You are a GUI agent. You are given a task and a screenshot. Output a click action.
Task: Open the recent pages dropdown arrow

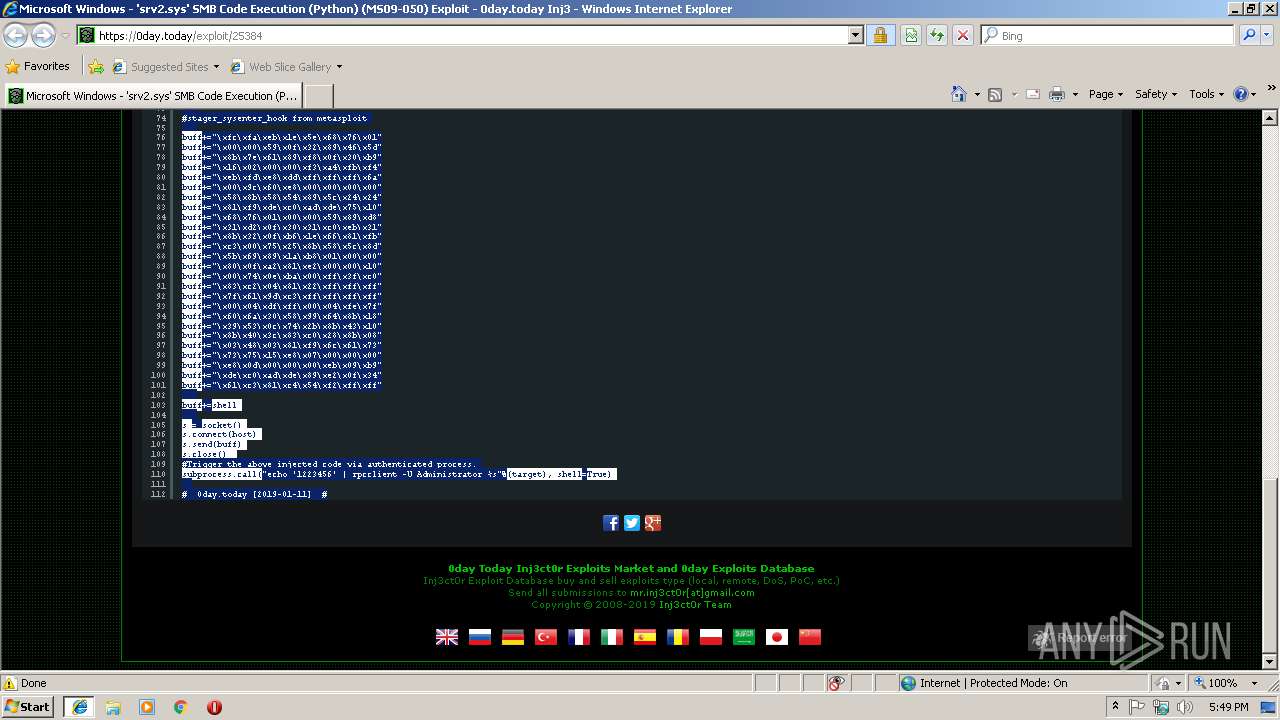click(65, 36)
